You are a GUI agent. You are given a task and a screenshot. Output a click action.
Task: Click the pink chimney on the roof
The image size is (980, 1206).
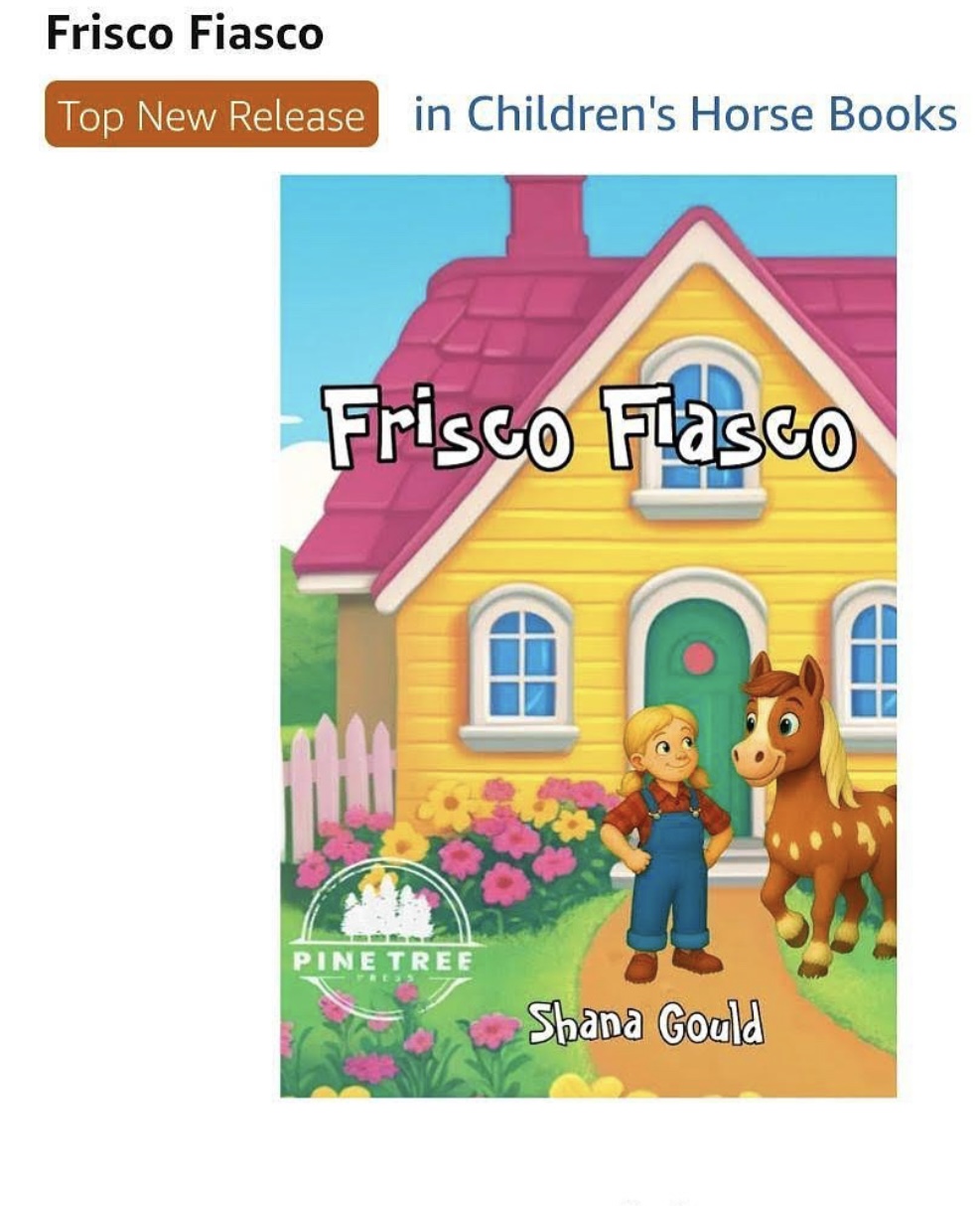pyautogui.click(x=546, y=217)
